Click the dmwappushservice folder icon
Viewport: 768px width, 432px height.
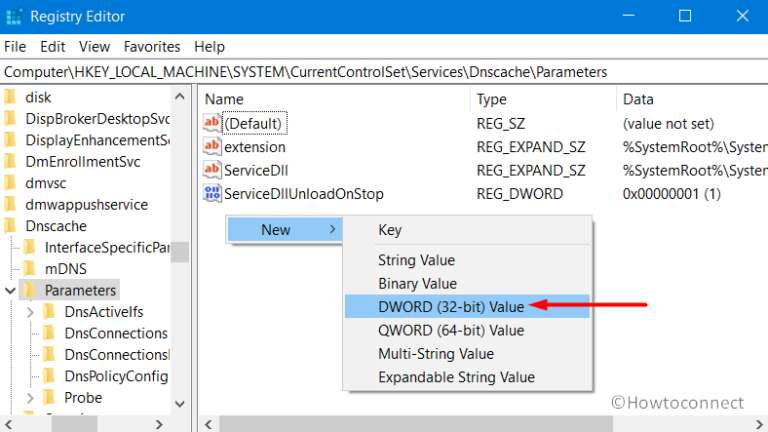pyautogui.click(x=10, y=204)
